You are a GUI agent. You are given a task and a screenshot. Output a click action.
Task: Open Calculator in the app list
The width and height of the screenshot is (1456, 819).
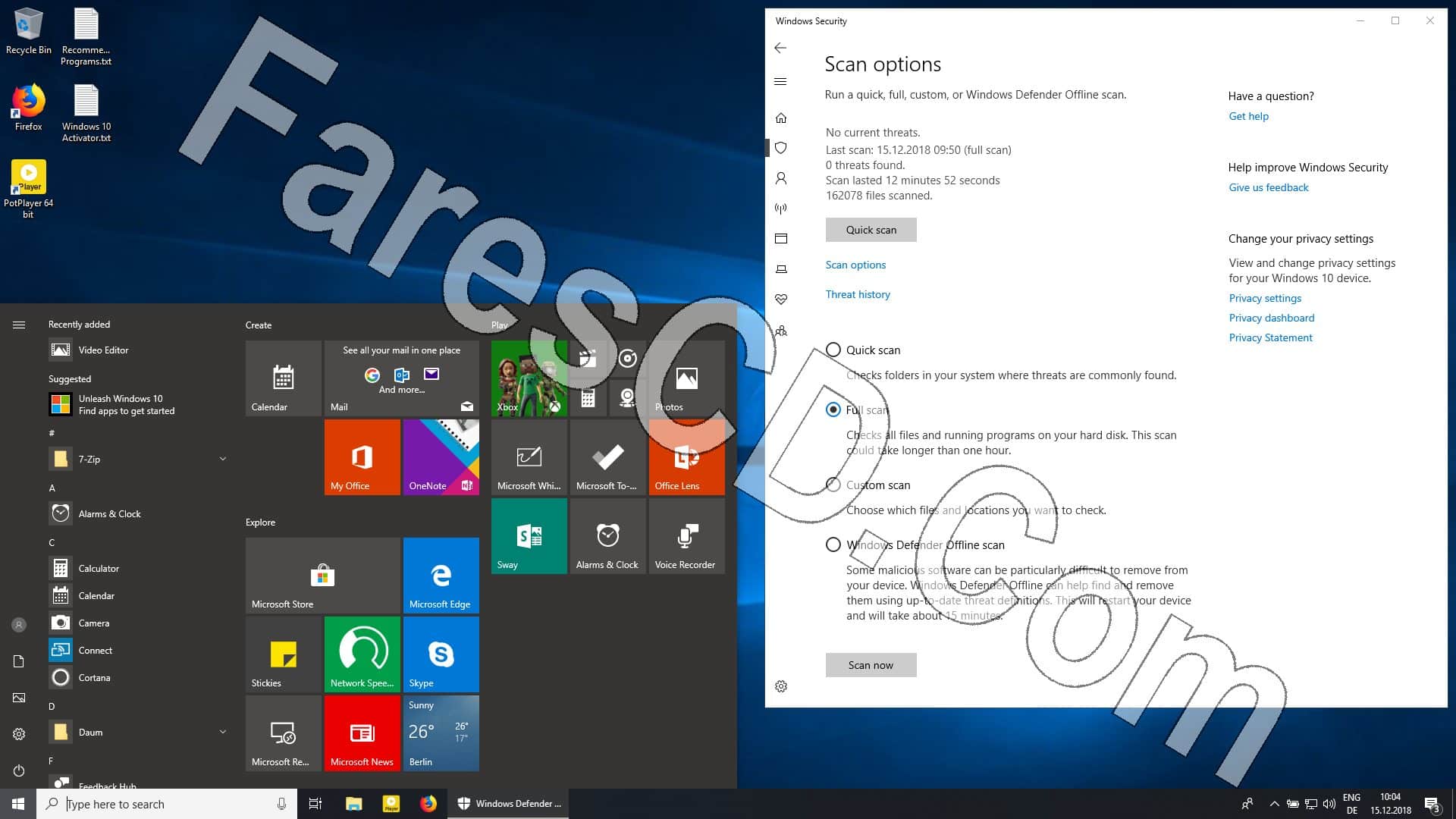coord(138,568)
